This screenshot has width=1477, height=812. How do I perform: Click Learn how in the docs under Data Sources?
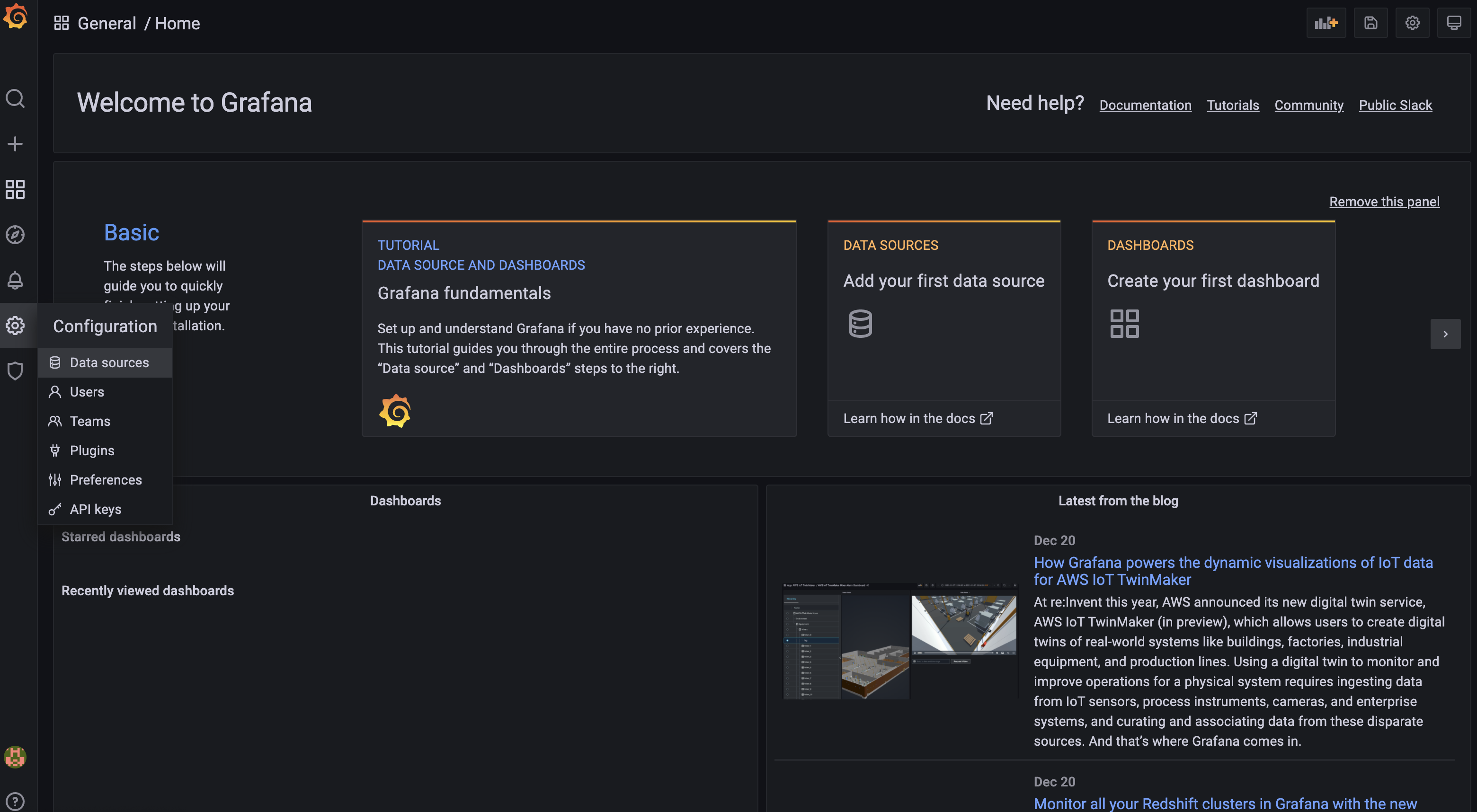click(x=917, y=418)
